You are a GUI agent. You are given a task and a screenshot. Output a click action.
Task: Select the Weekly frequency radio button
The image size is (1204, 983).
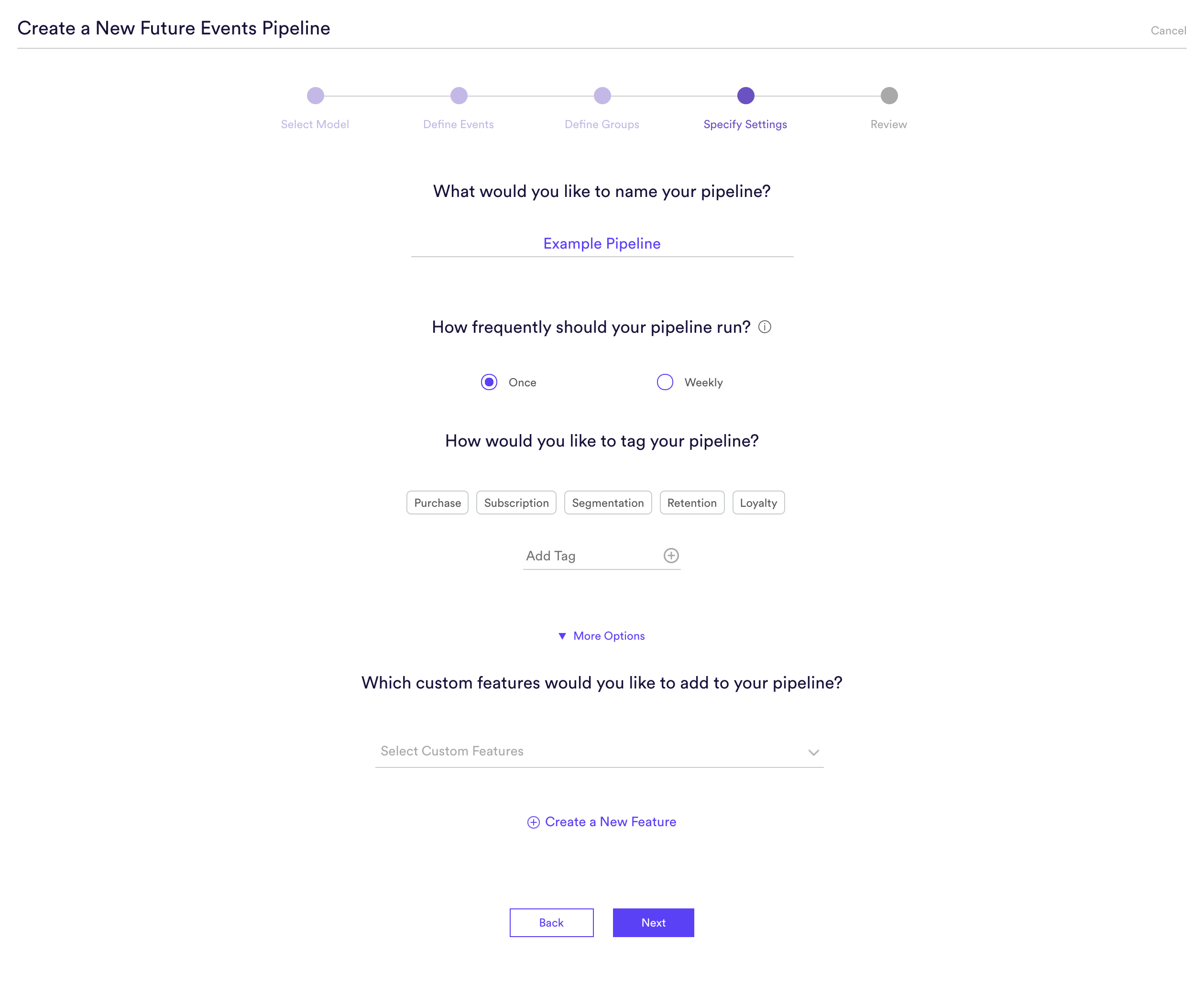[x=665, y=382]
